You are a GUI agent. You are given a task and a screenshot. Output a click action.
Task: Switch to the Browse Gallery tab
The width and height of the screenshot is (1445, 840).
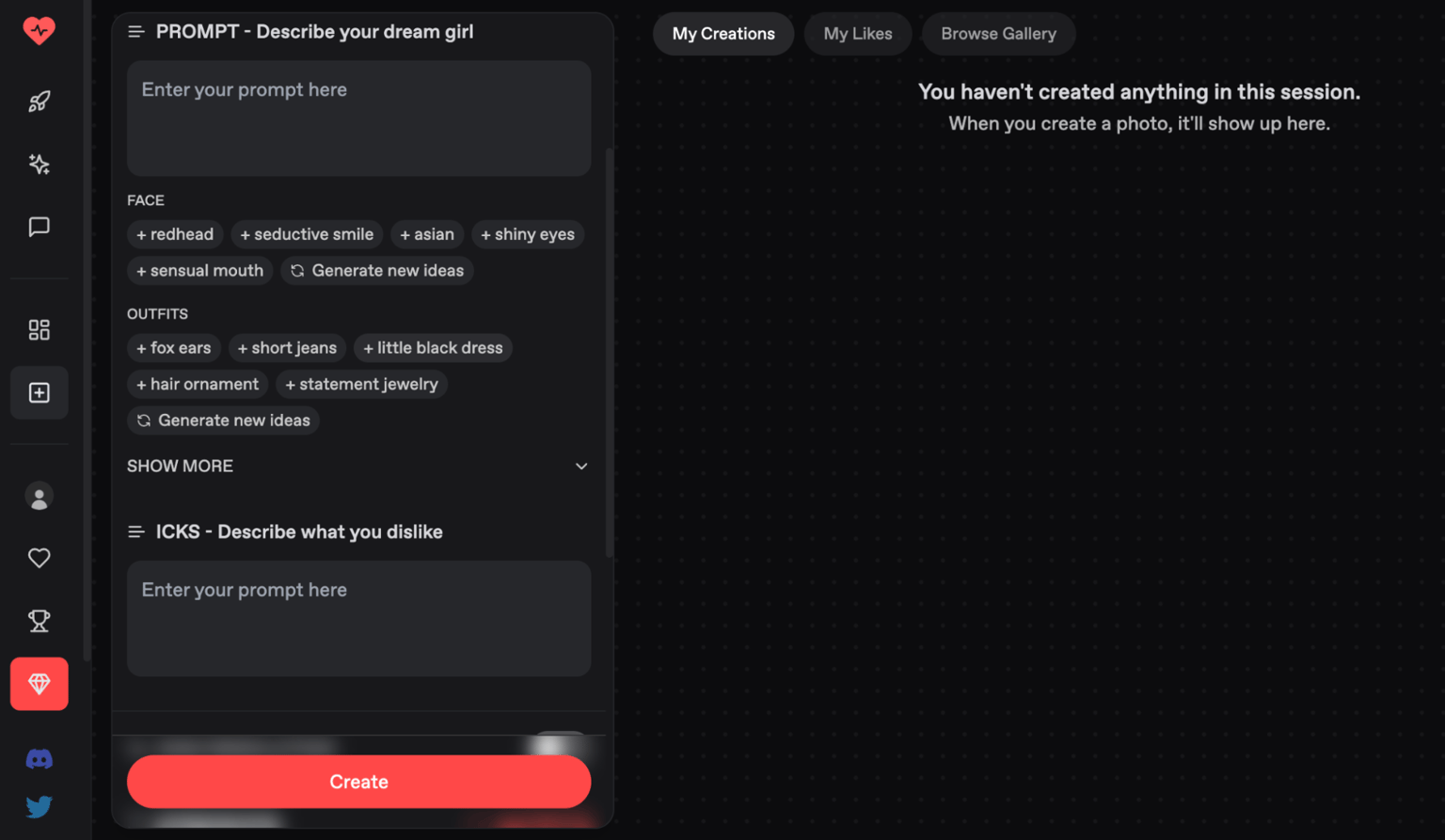coord(998,34)
